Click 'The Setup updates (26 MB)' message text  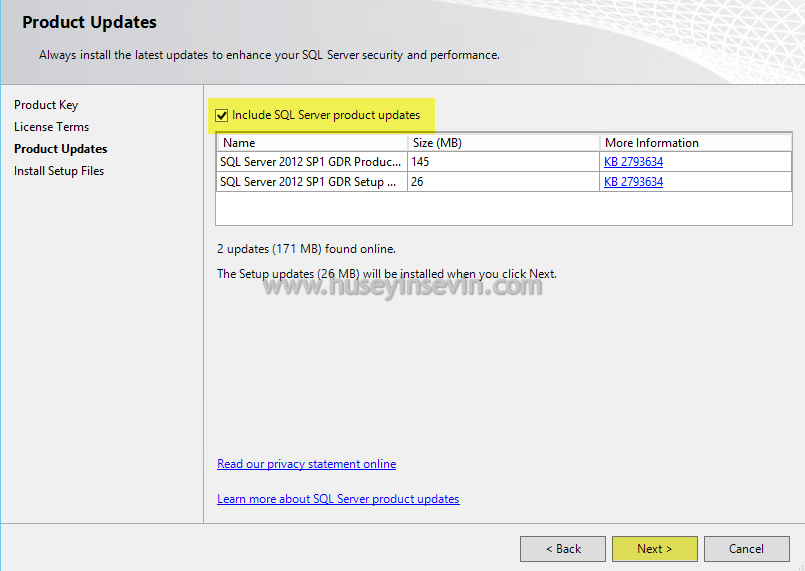point(387,274)
